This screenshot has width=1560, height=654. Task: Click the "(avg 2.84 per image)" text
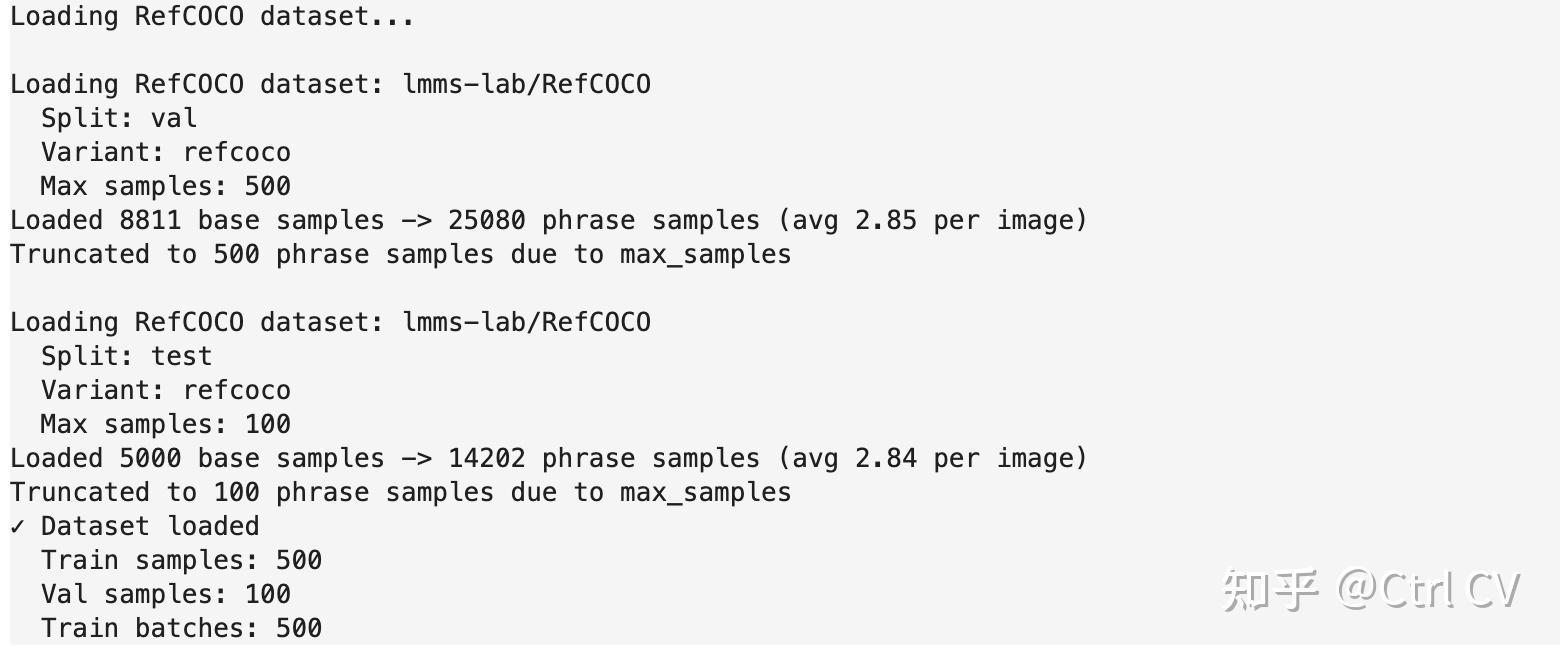tap(932, 458)
